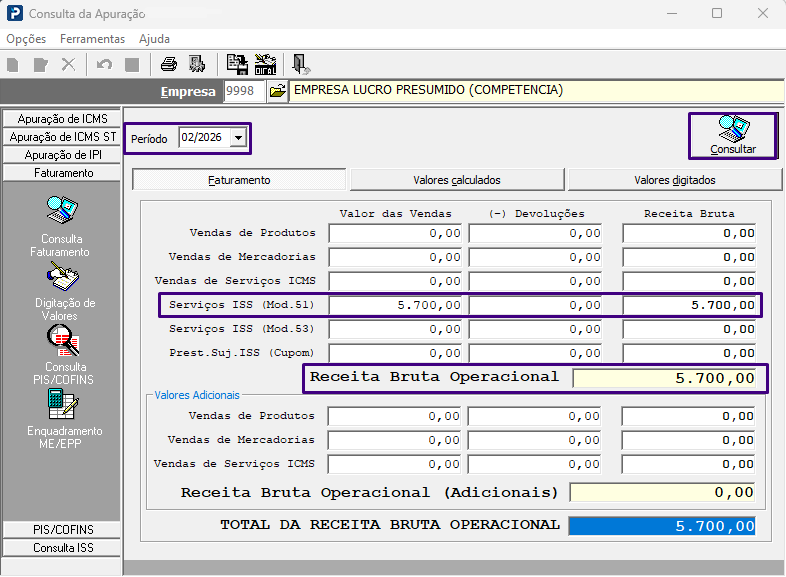786x577 pixels.
Task: Click the undo arrow toolbar icon
Action: (104, 65)
